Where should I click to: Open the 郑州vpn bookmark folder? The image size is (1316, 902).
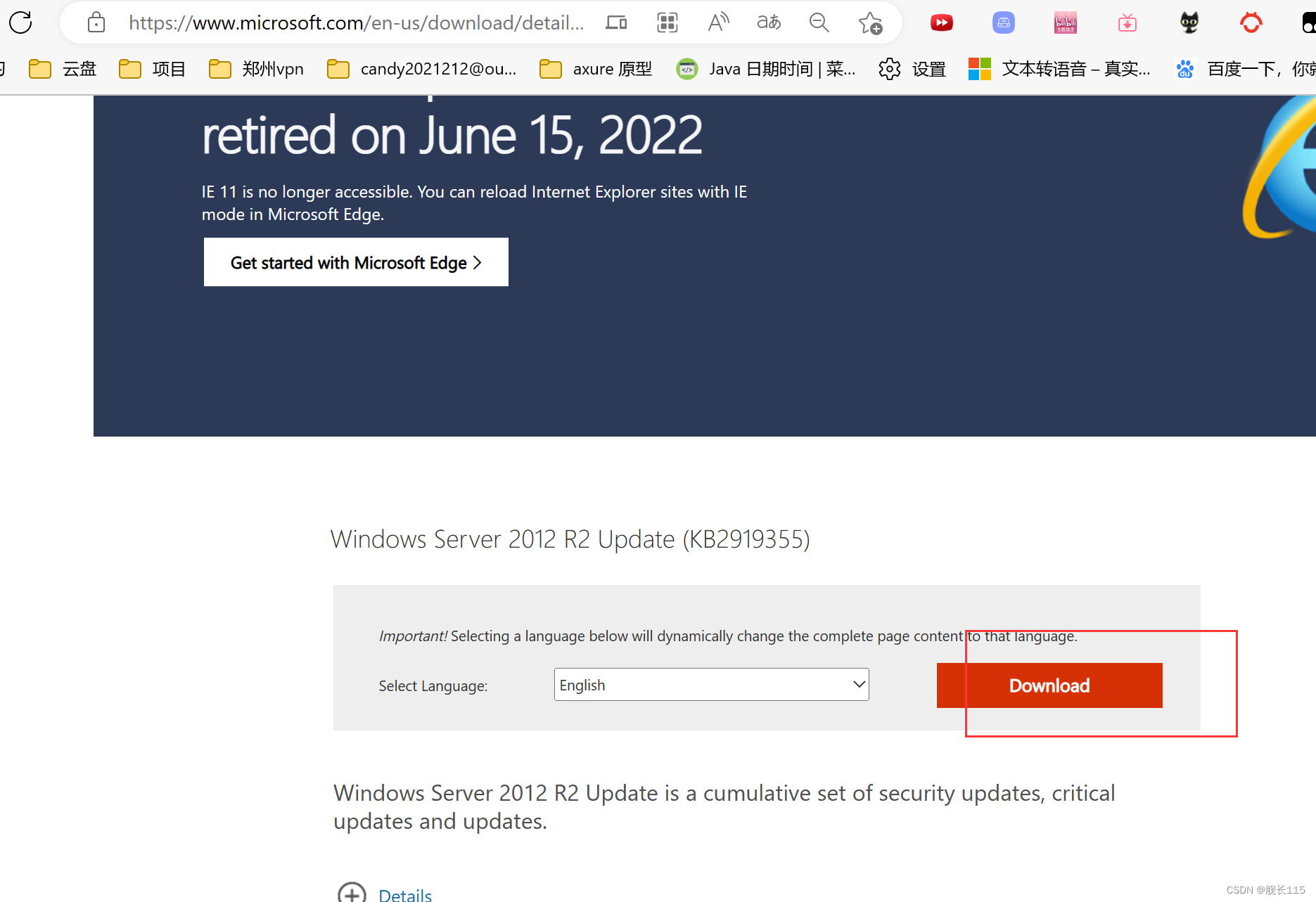(256, 69)
